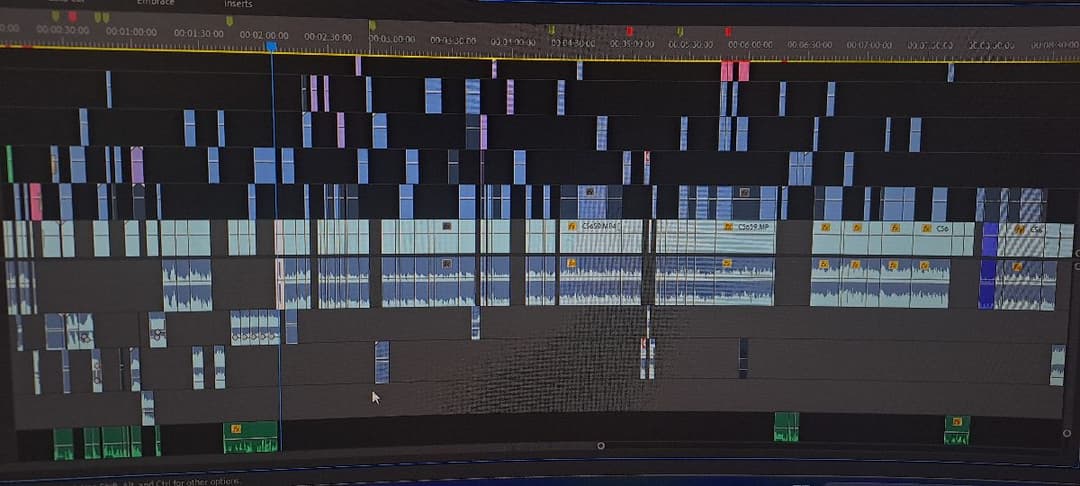The width and height of the screenshot is (1080, 486).
Task: Click the 00:06:00:00 timecode on the ruler
Action: click(x=750, y=45)
